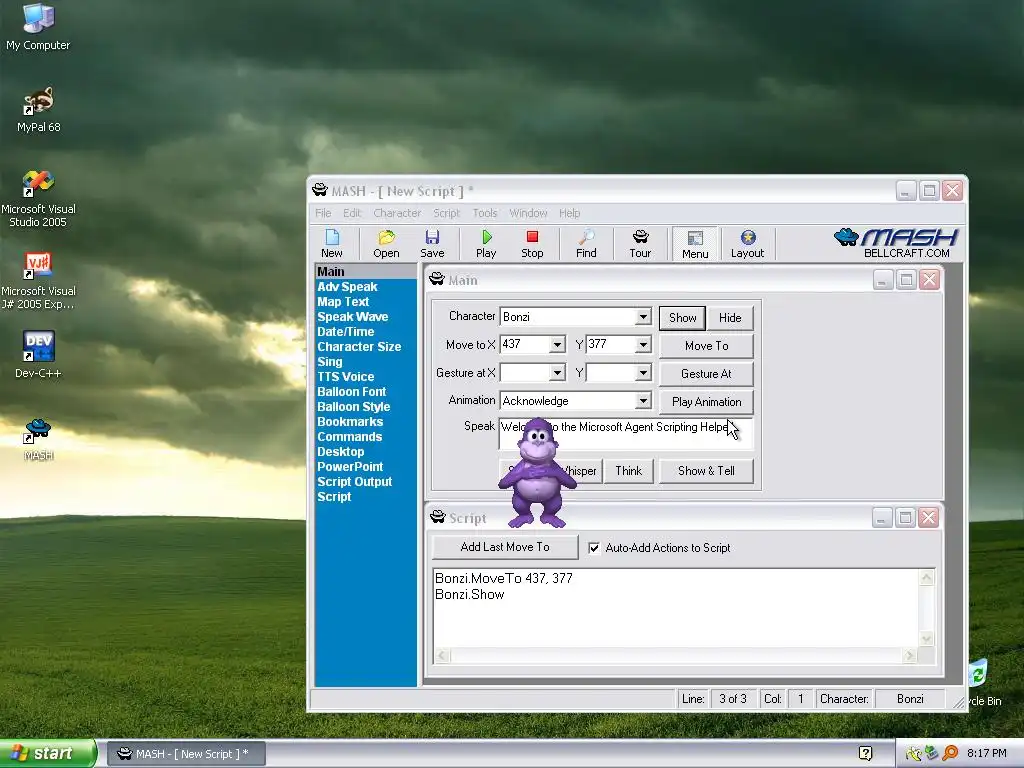Click the Think button
1024x768 pixels.
628,471
